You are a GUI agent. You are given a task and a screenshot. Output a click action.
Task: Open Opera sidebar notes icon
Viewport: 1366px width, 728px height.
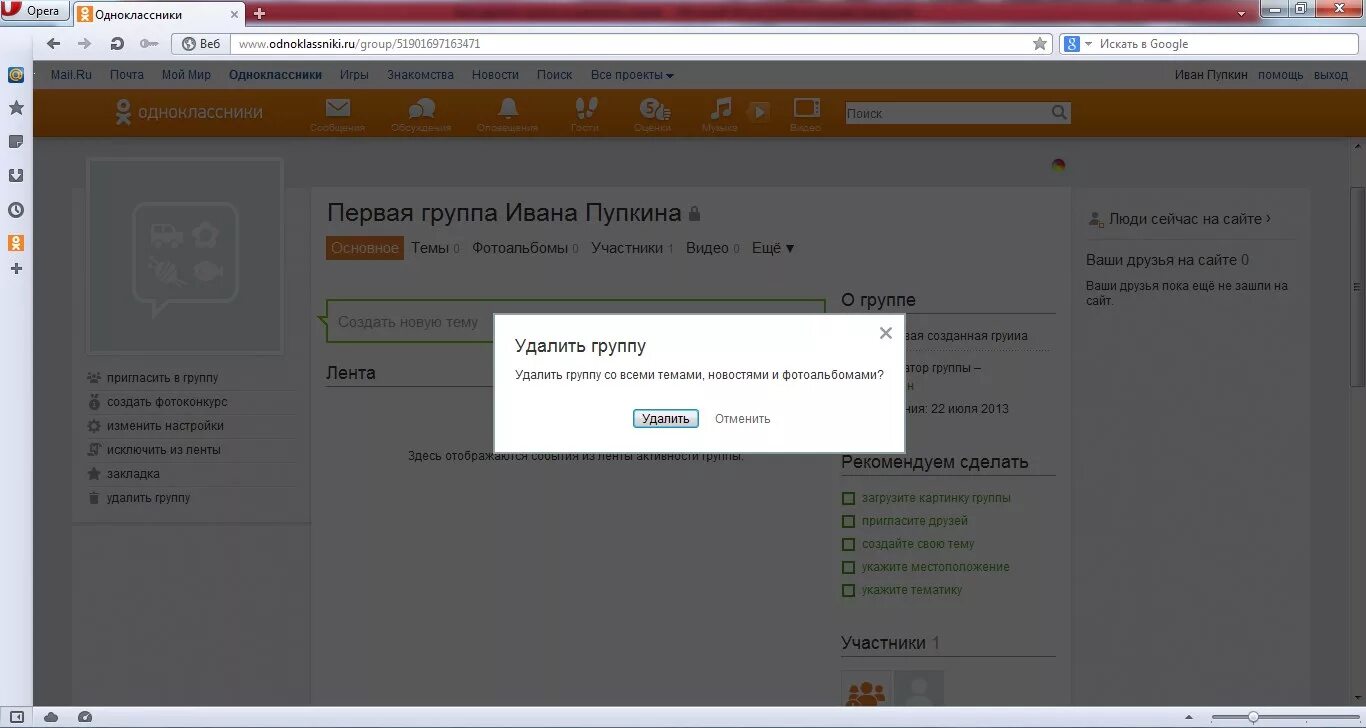click(x=16, y=142)
